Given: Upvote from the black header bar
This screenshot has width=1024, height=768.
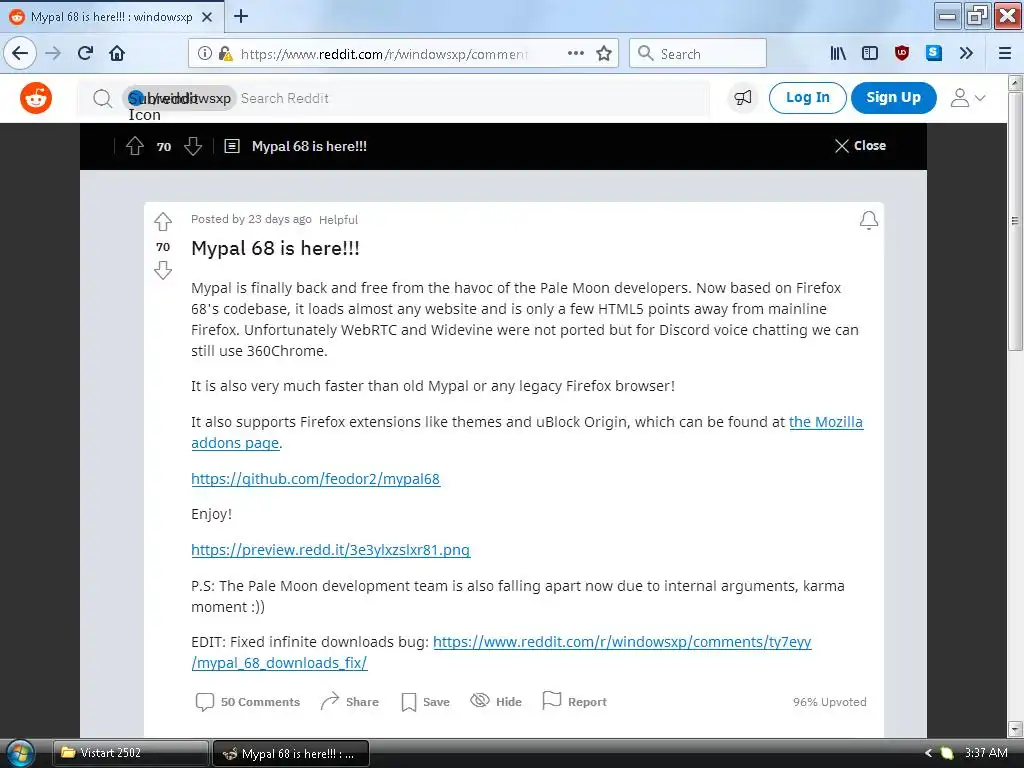Looking at the screenshot, I should click(x=135, y=146).
